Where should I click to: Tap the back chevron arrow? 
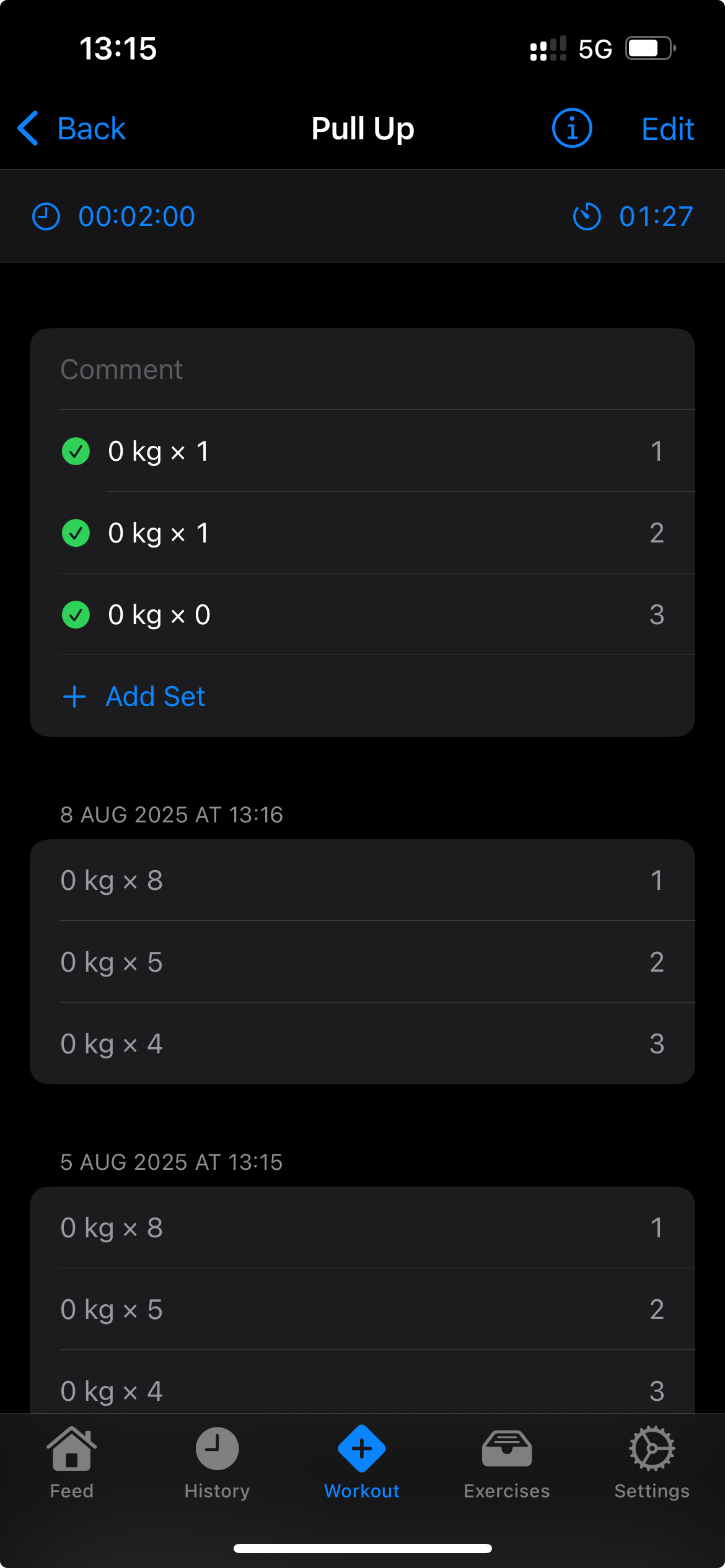pyautogui.click(x=29, y=129)
